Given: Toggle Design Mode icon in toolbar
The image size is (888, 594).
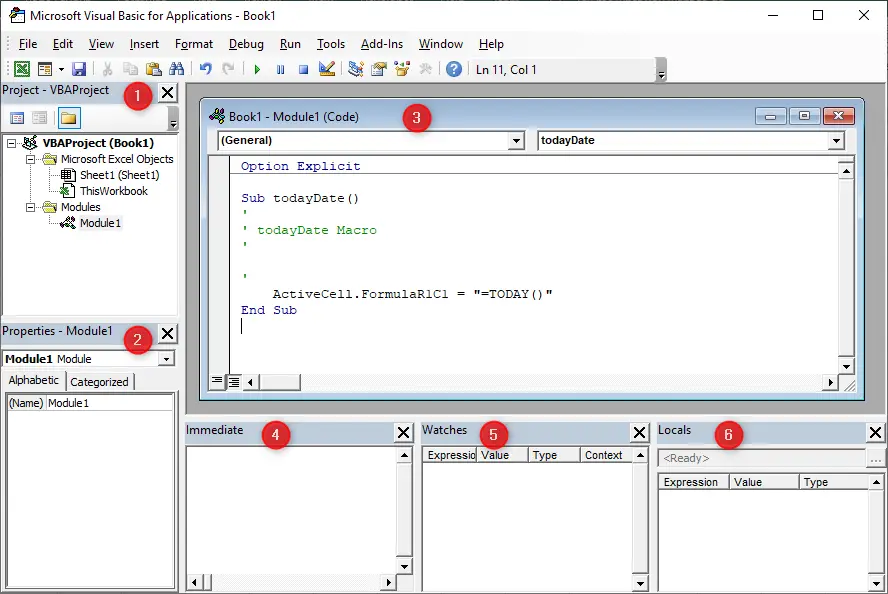Looking at the screenshot, I should [x=327, y=69].
